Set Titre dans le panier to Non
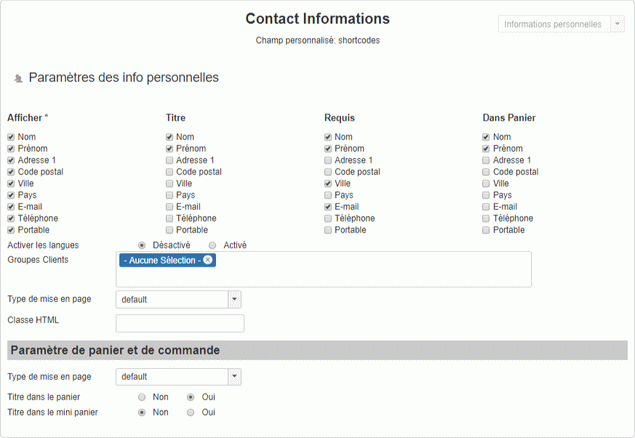Screen dimensions: 635x438 pos(142,397)
